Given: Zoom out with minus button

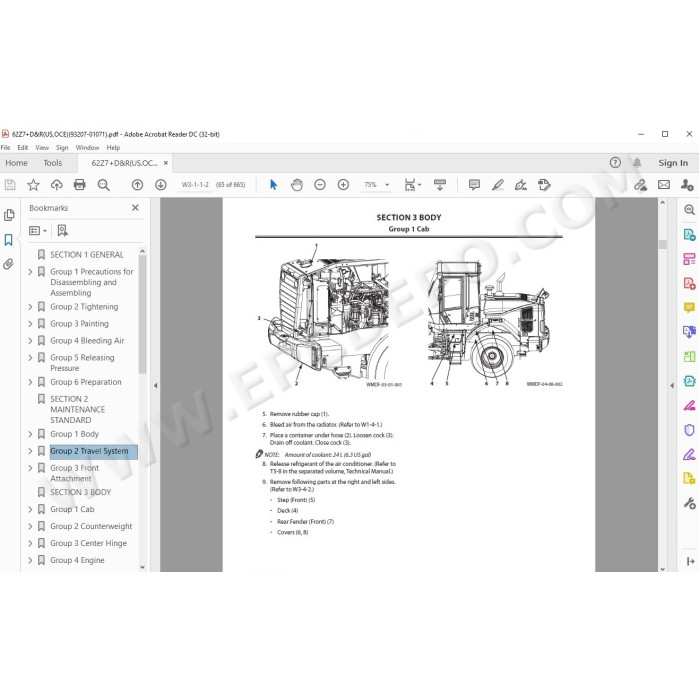Looking at the screenshot, I should (x=320, y=185).
